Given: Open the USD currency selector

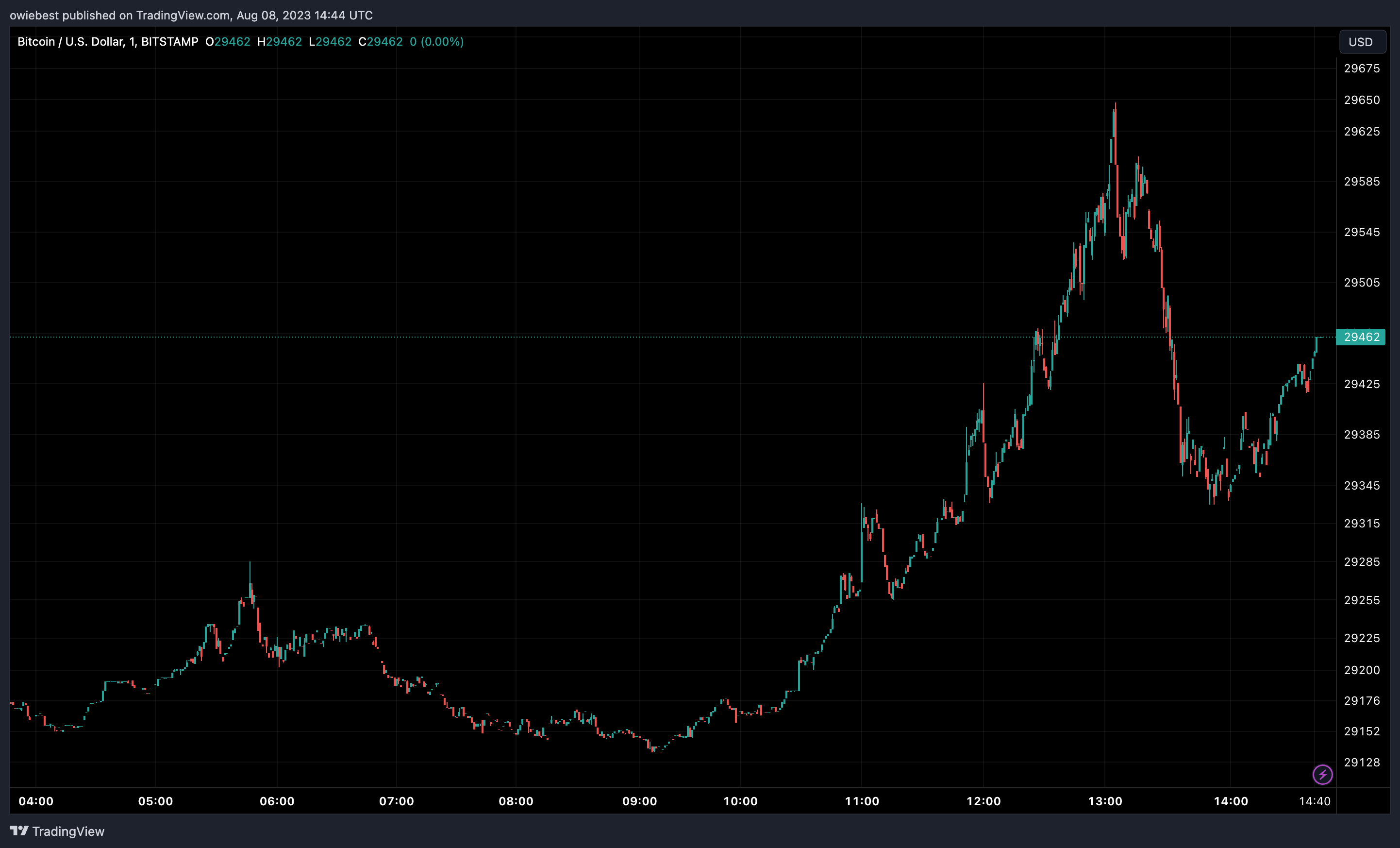Looking at the screenshot, I should [1362, 42].
